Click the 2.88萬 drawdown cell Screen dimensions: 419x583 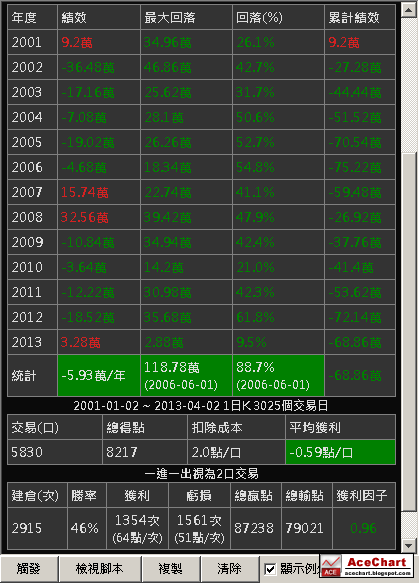pyautogui.click(x=186, y=342)
